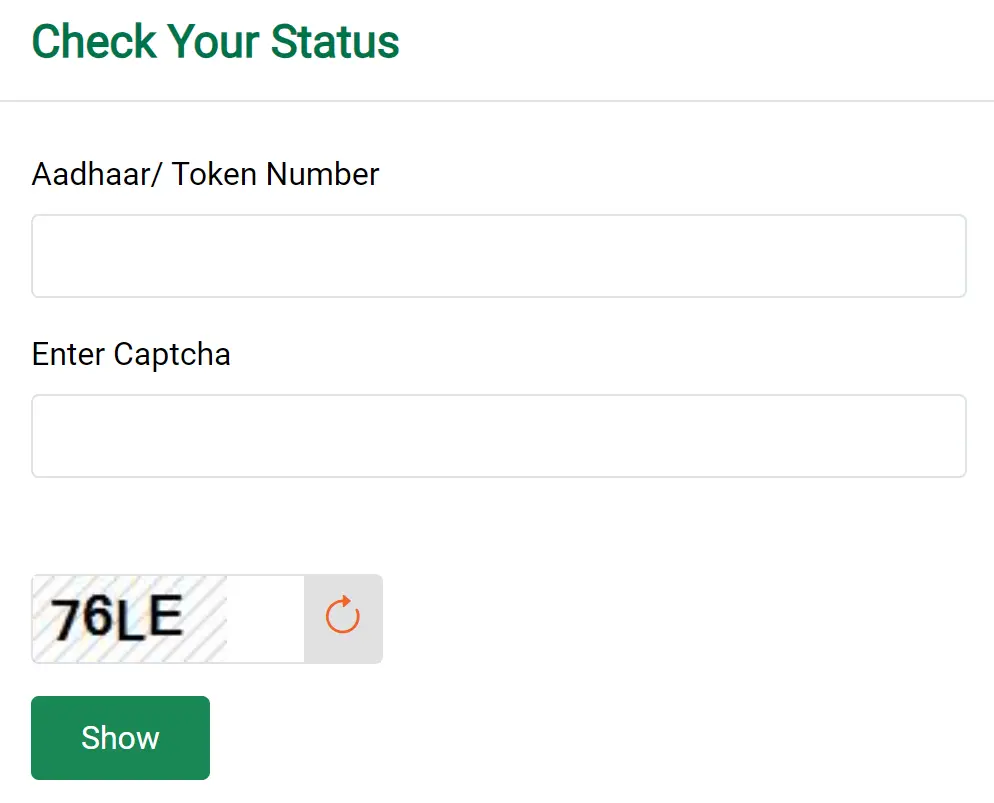This screenshot has height=803, width=994.
Task: Click the Show text on green button
Action: (x=120, y=738)
